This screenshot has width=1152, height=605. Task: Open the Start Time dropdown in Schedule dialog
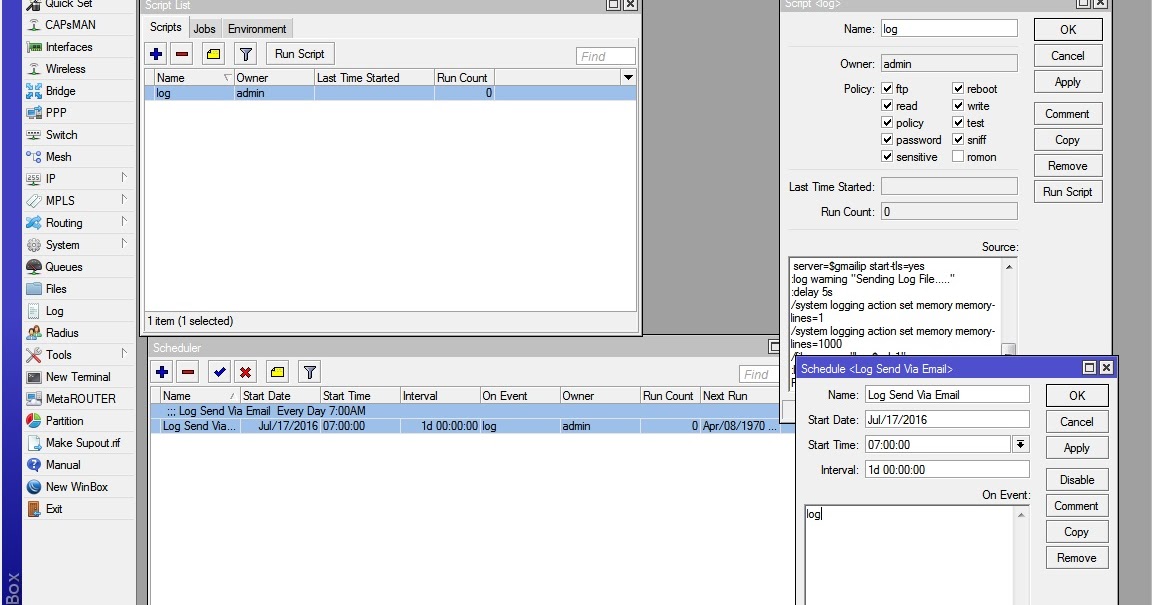tap(1019, 444)
